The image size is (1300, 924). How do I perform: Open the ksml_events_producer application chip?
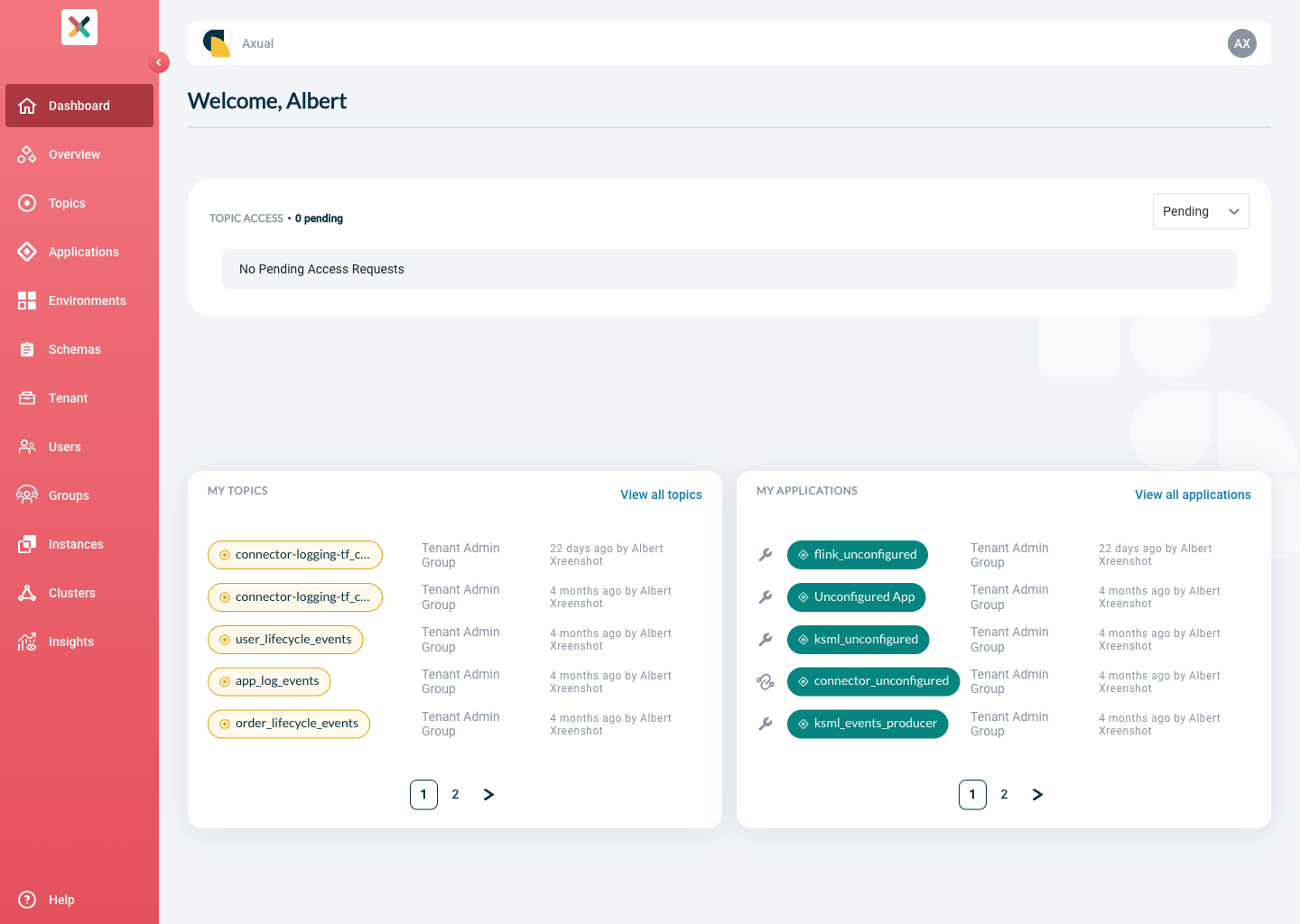click(868, 724)
